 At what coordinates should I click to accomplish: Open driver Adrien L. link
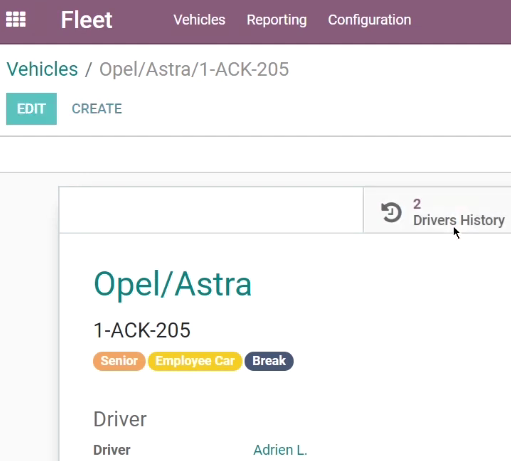coord(280,450)
